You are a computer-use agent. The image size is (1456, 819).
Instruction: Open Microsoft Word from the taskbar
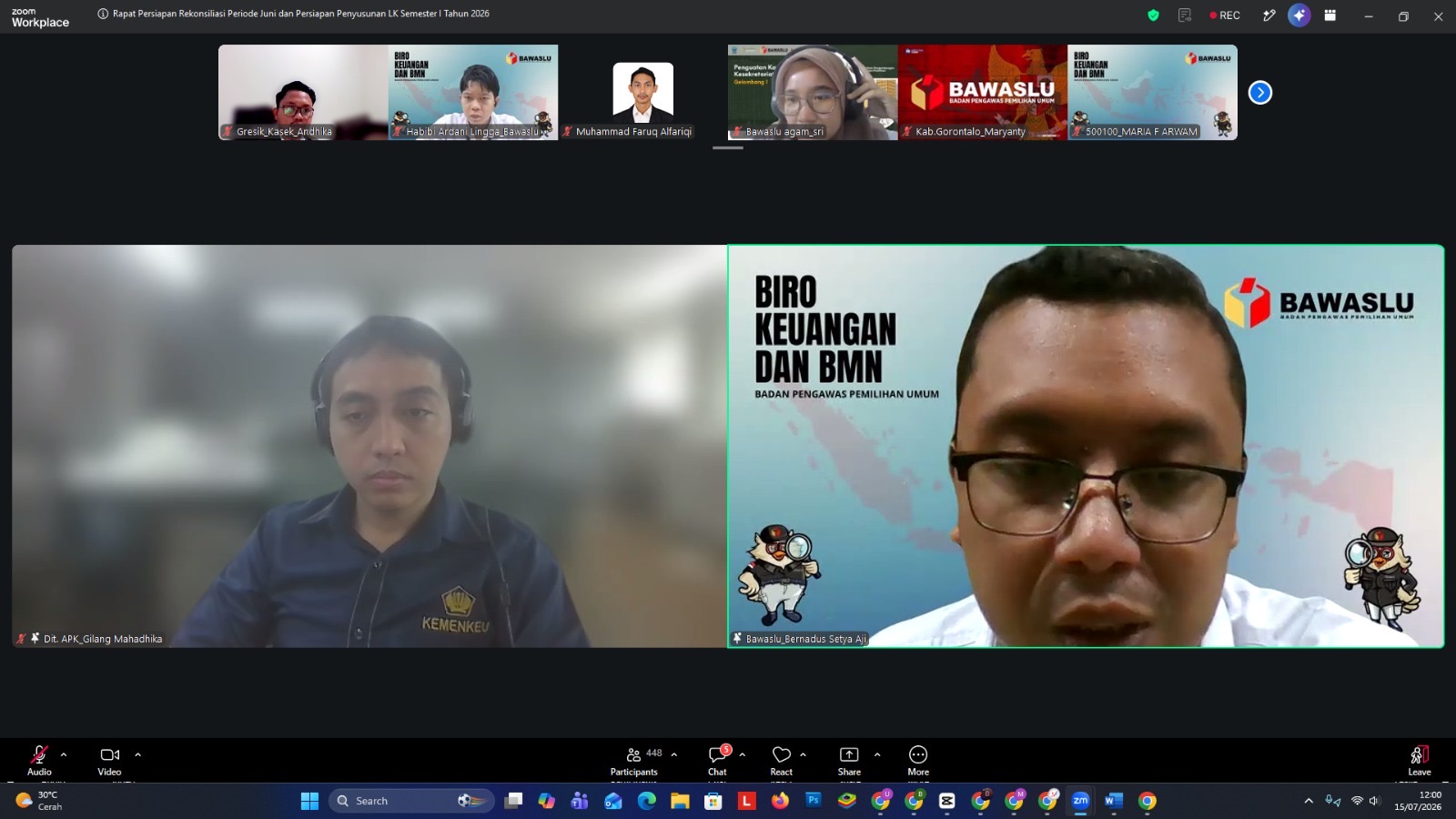point(1114,801)
